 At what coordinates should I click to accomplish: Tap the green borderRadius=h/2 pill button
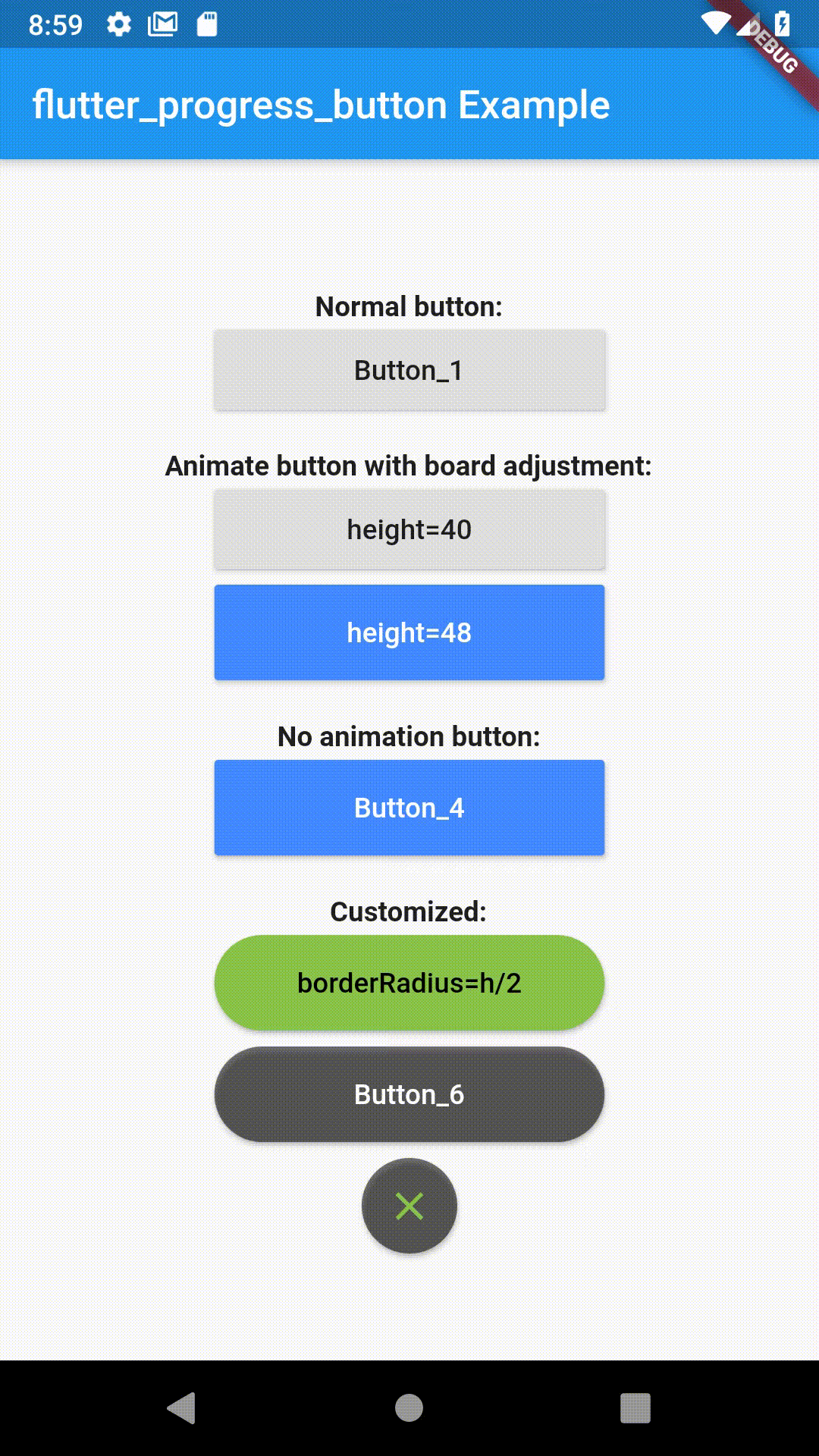pos(409,982)
